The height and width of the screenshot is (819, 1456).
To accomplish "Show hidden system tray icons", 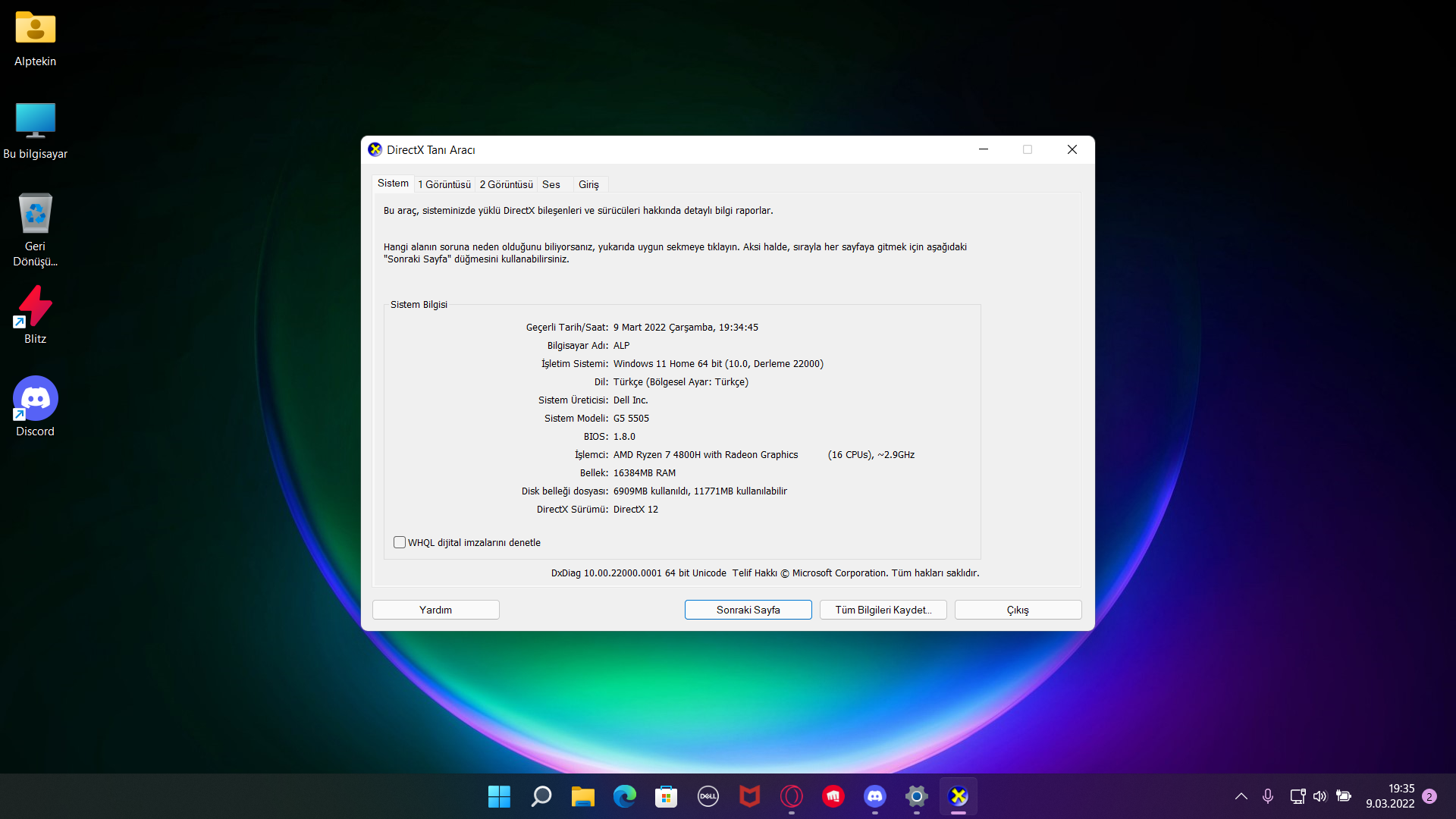I will coord(1241,796).
